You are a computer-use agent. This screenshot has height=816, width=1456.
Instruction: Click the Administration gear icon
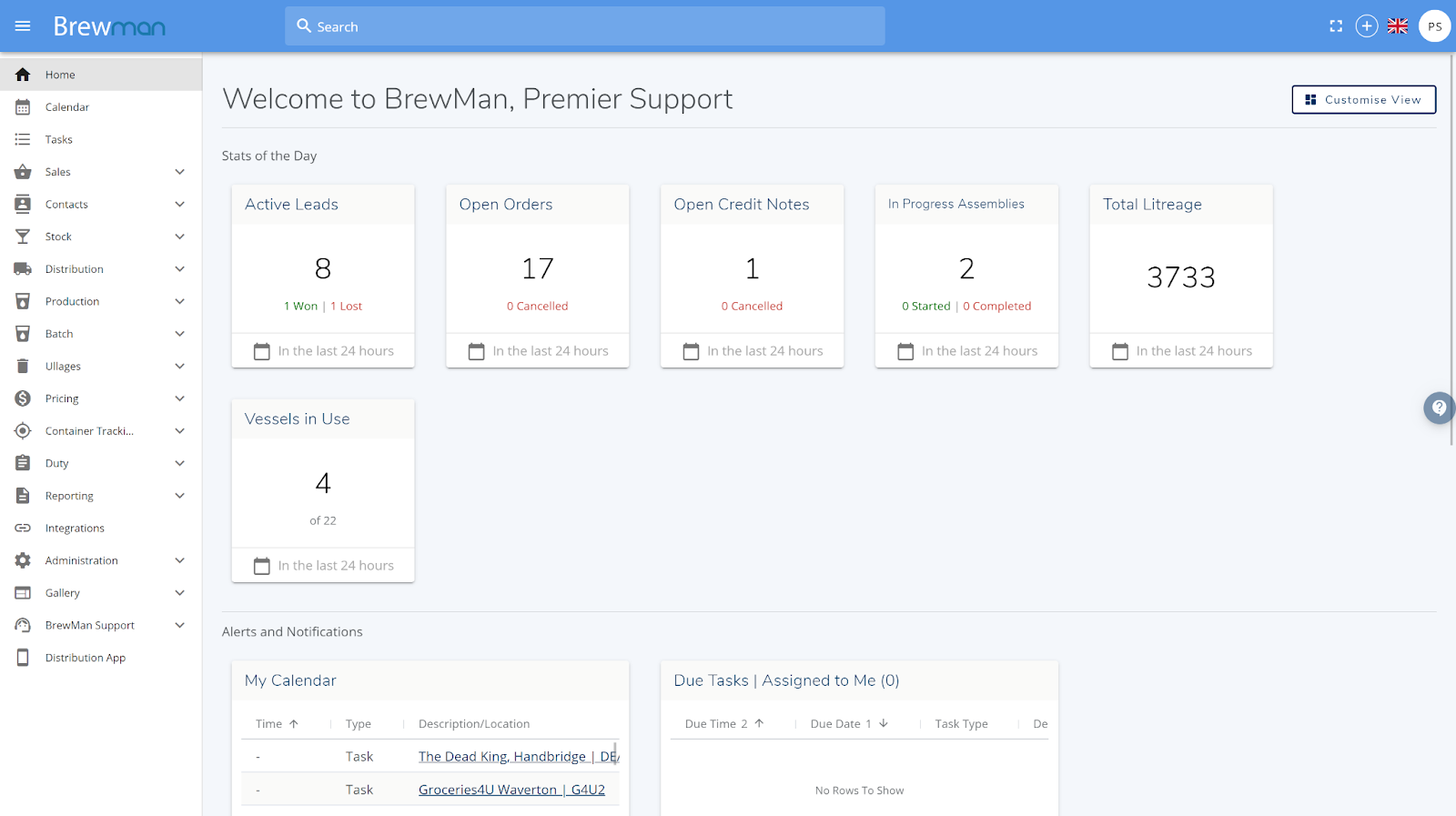click(23, 560)
